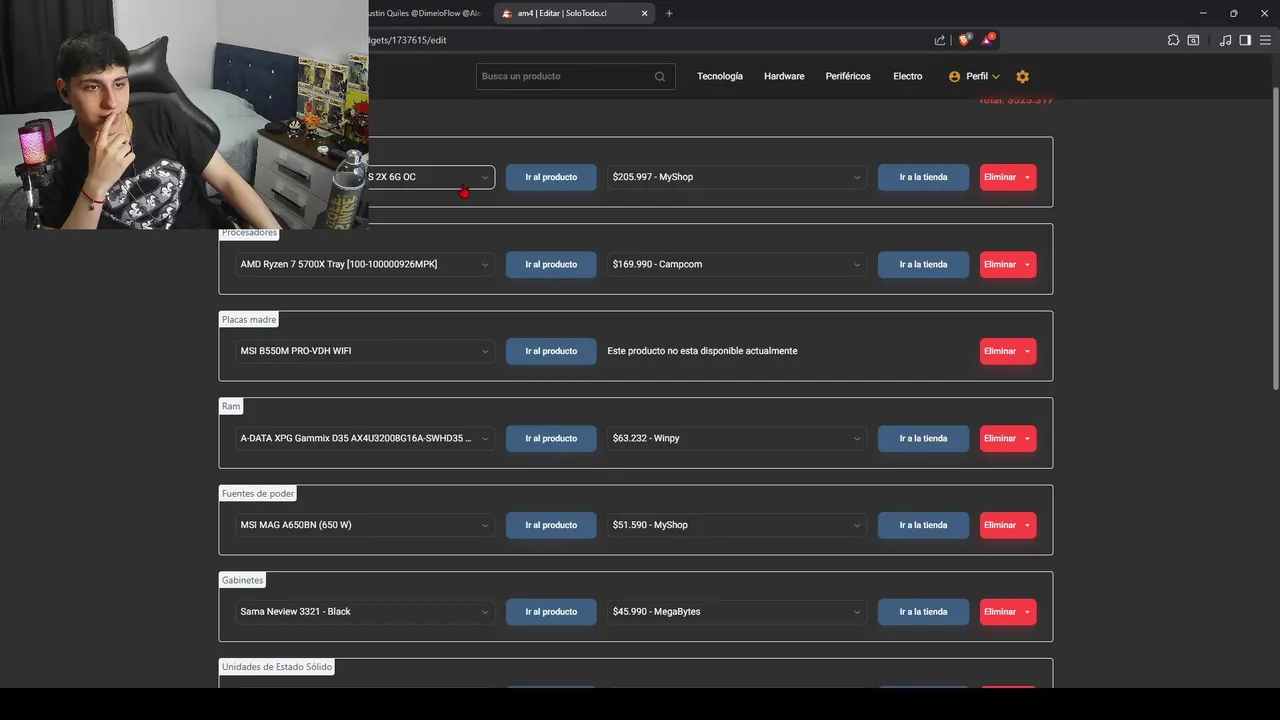
Task: Click Ir al producto in the $205.997 row
Action: (551, 177)
